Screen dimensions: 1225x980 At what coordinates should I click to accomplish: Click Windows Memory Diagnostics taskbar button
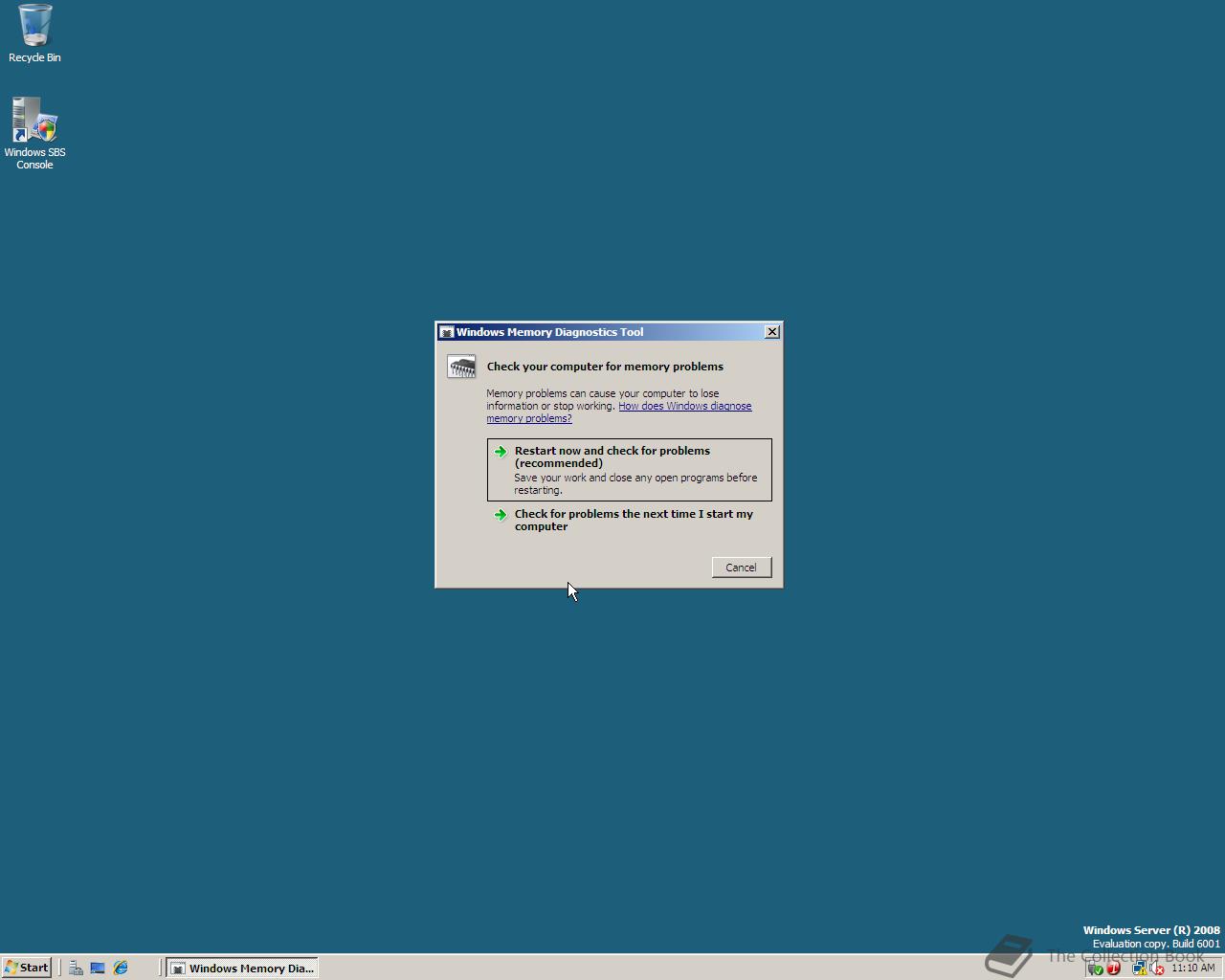tap(242, 968)
